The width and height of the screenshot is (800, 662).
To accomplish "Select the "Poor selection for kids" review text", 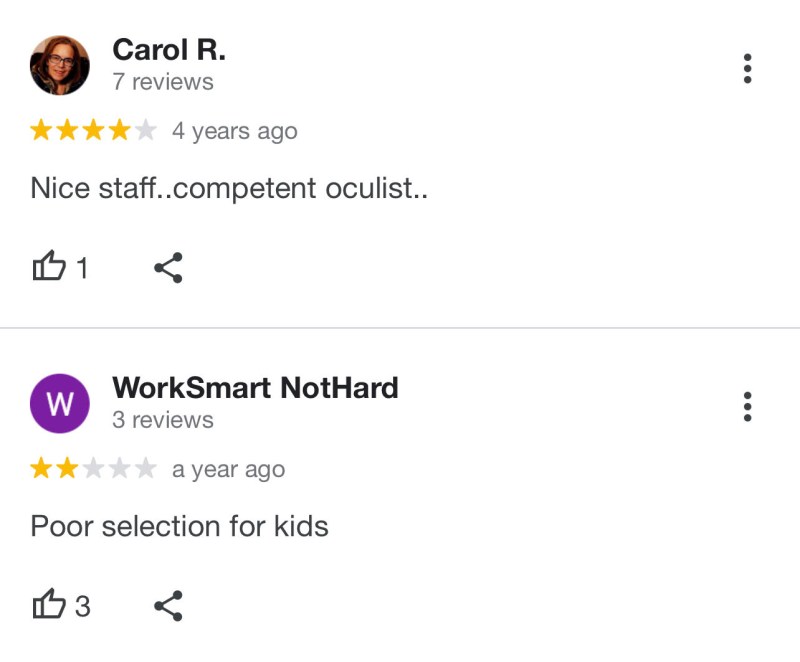I will click(180, 526).
